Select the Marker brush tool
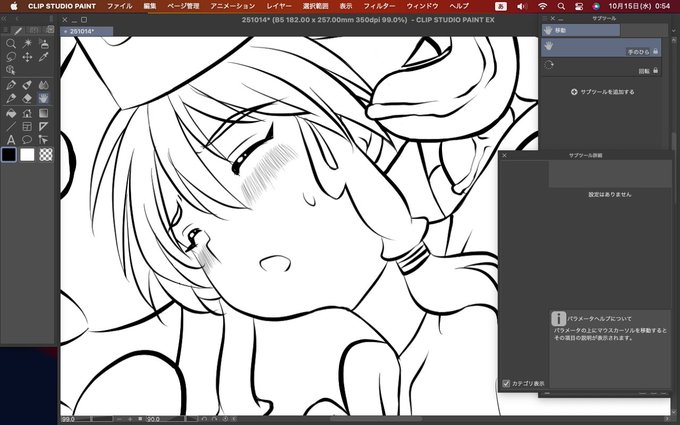 [x=27, y=85]
